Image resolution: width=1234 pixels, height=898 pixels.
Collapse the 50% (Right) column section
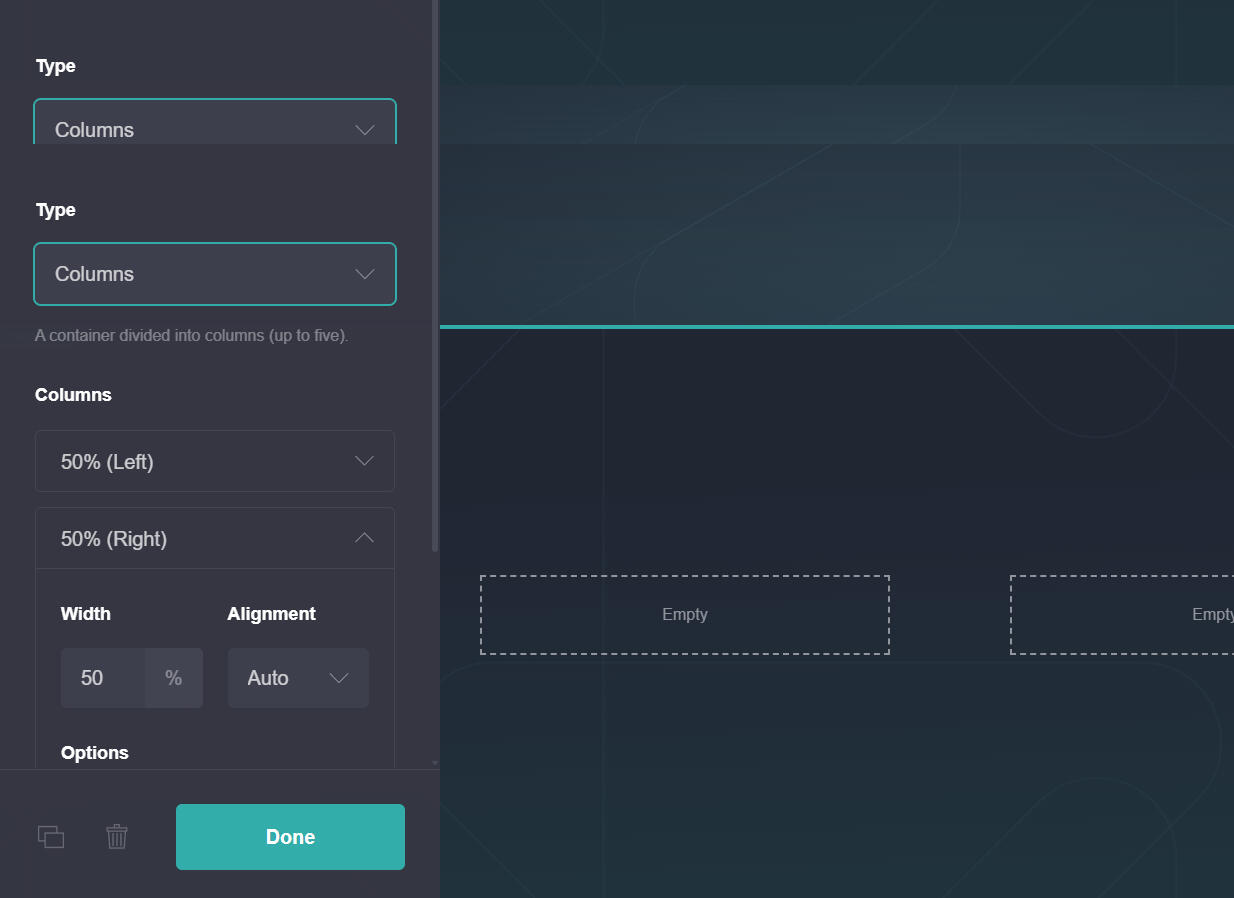215,539
